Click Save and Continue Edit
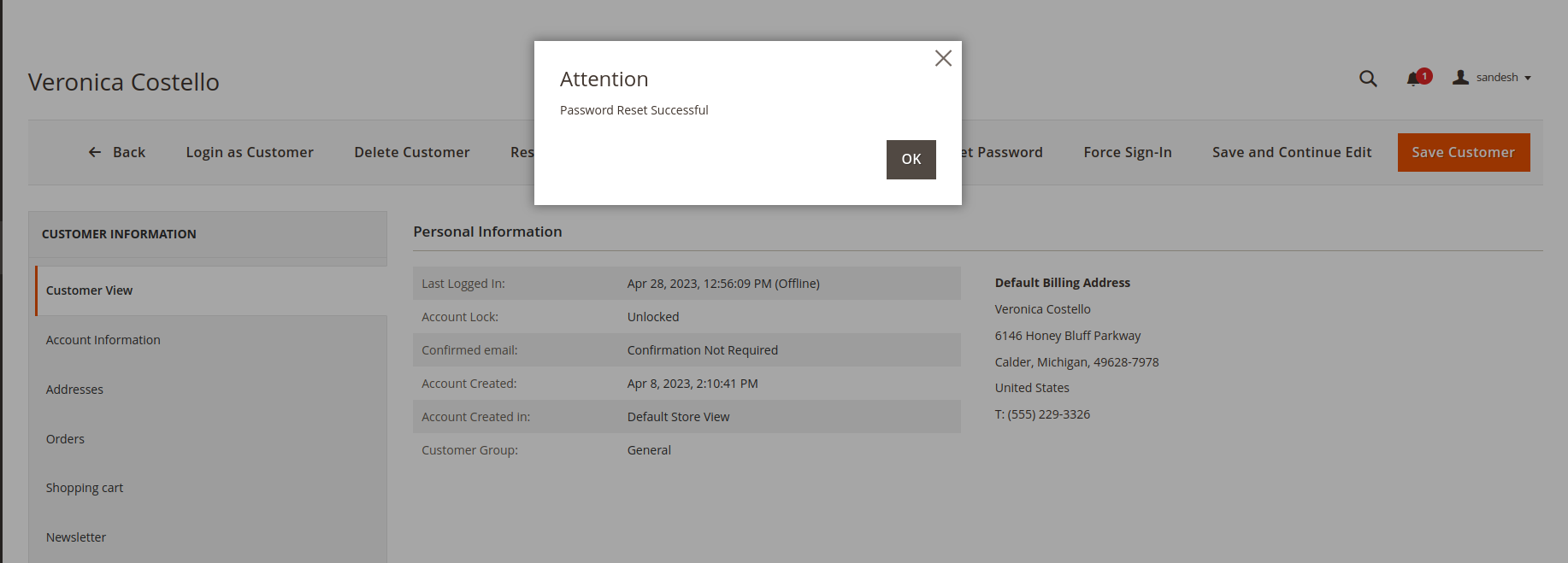The width and height of the screenshot is (1568, 563). click(1291, 152)
